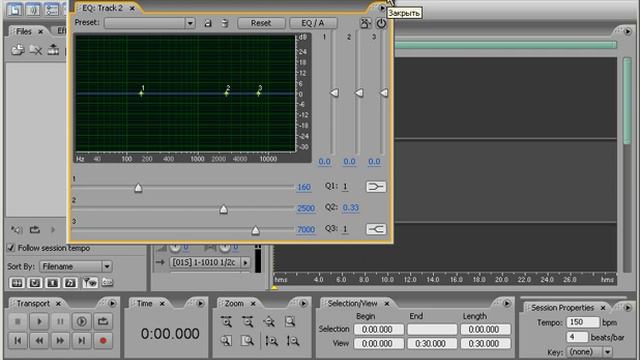Open track input [01S] 1-1010 dropdown
The width and height of the screenshot is (640, 360).
245,262
